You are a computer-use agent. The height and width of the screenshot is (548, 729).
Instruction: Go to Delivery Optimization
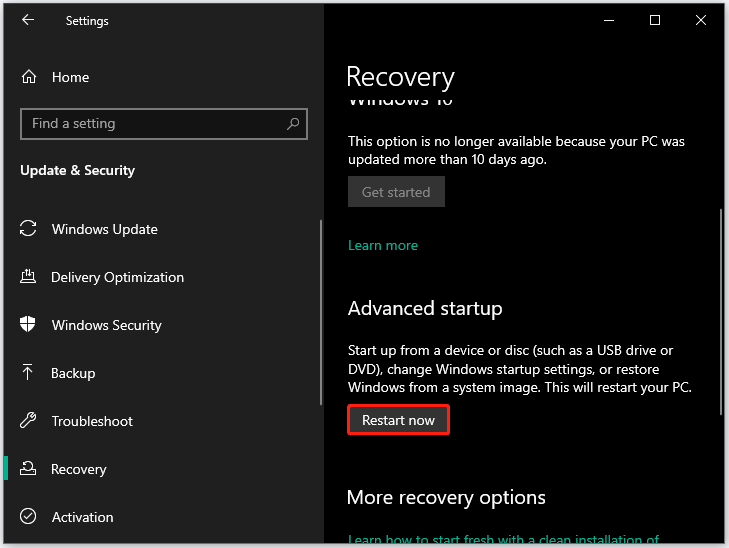click(x=118, y=277)
